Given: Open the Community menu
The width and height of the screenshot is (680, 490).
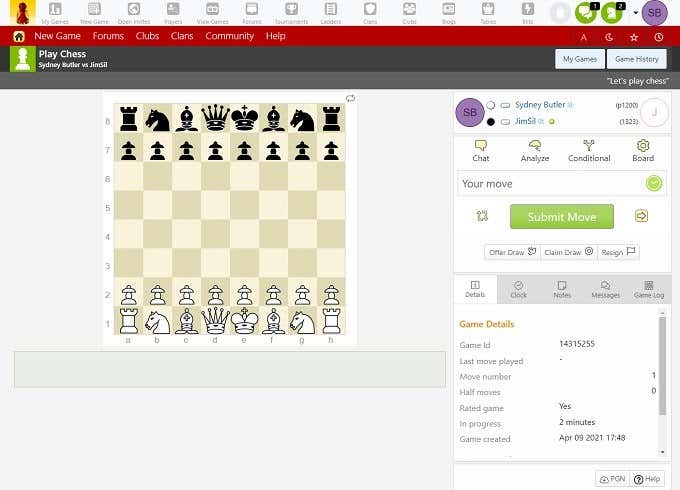Looking at the screenshot, I should point(229,36).
